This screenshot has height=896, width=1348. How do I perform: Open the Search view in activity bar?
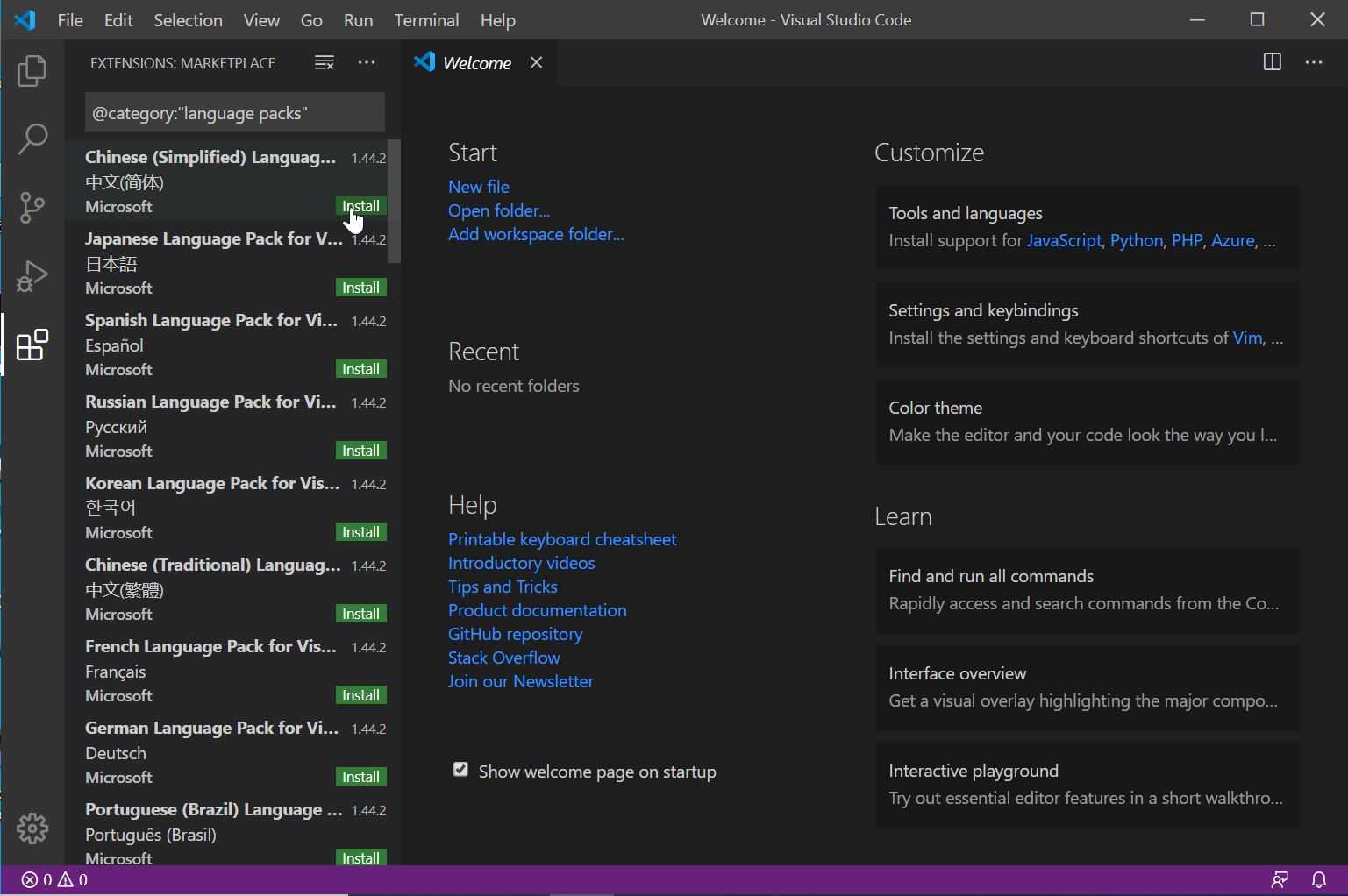tap(32, 139)
